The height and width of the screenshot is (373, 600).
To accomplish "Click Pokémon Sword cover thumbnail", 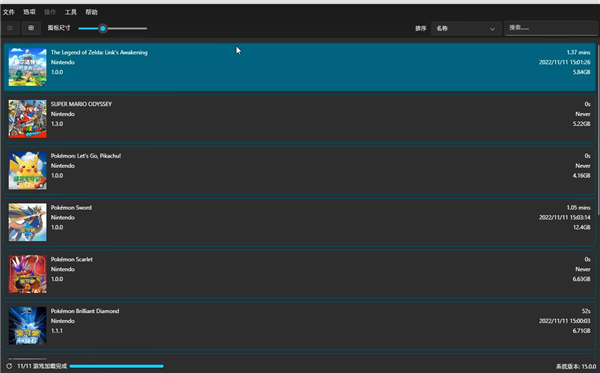I will pos(28,222).
